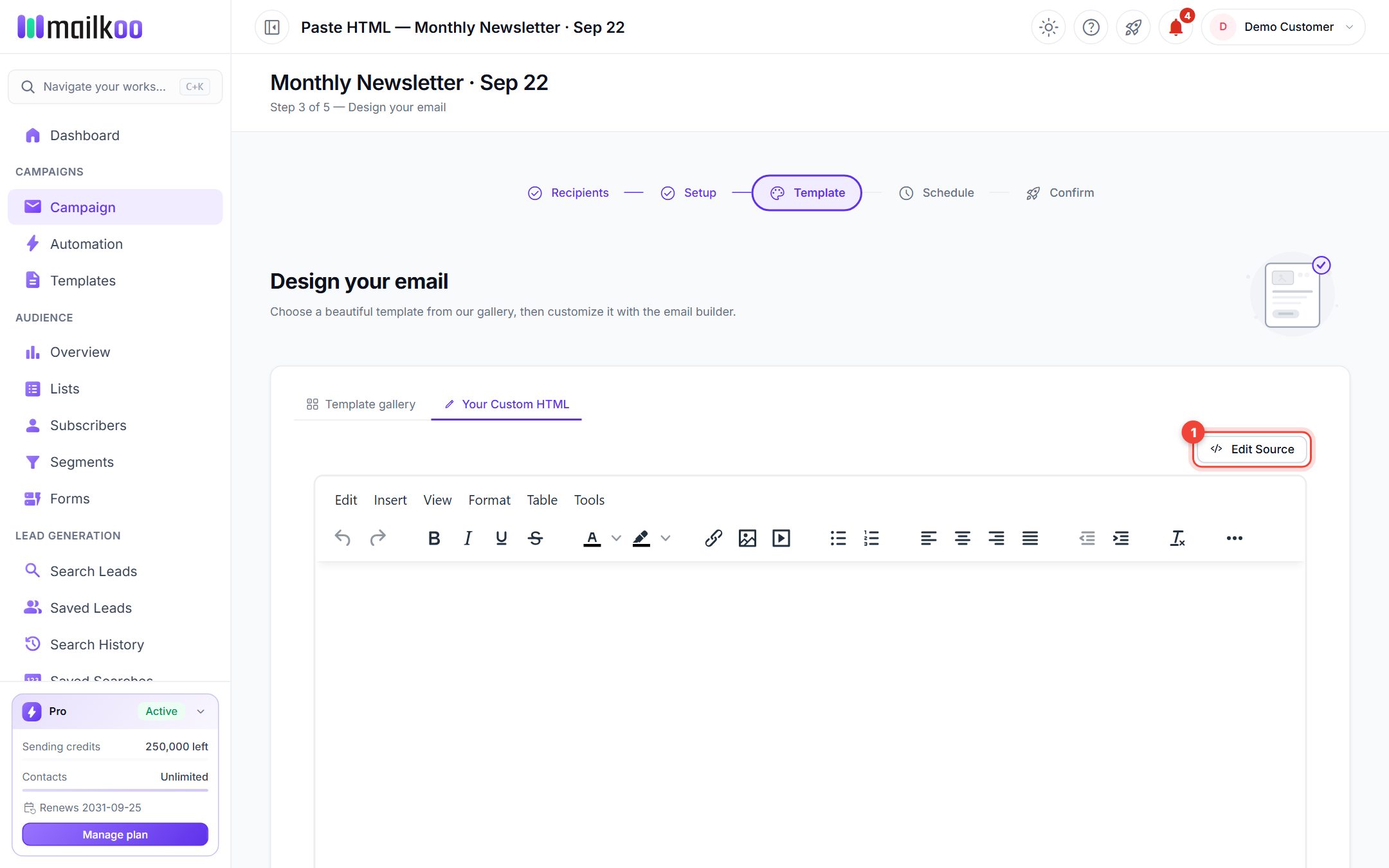Clear formatting with the Tx icon
Screen dimensions: 1389x868
coord(1177,538)
